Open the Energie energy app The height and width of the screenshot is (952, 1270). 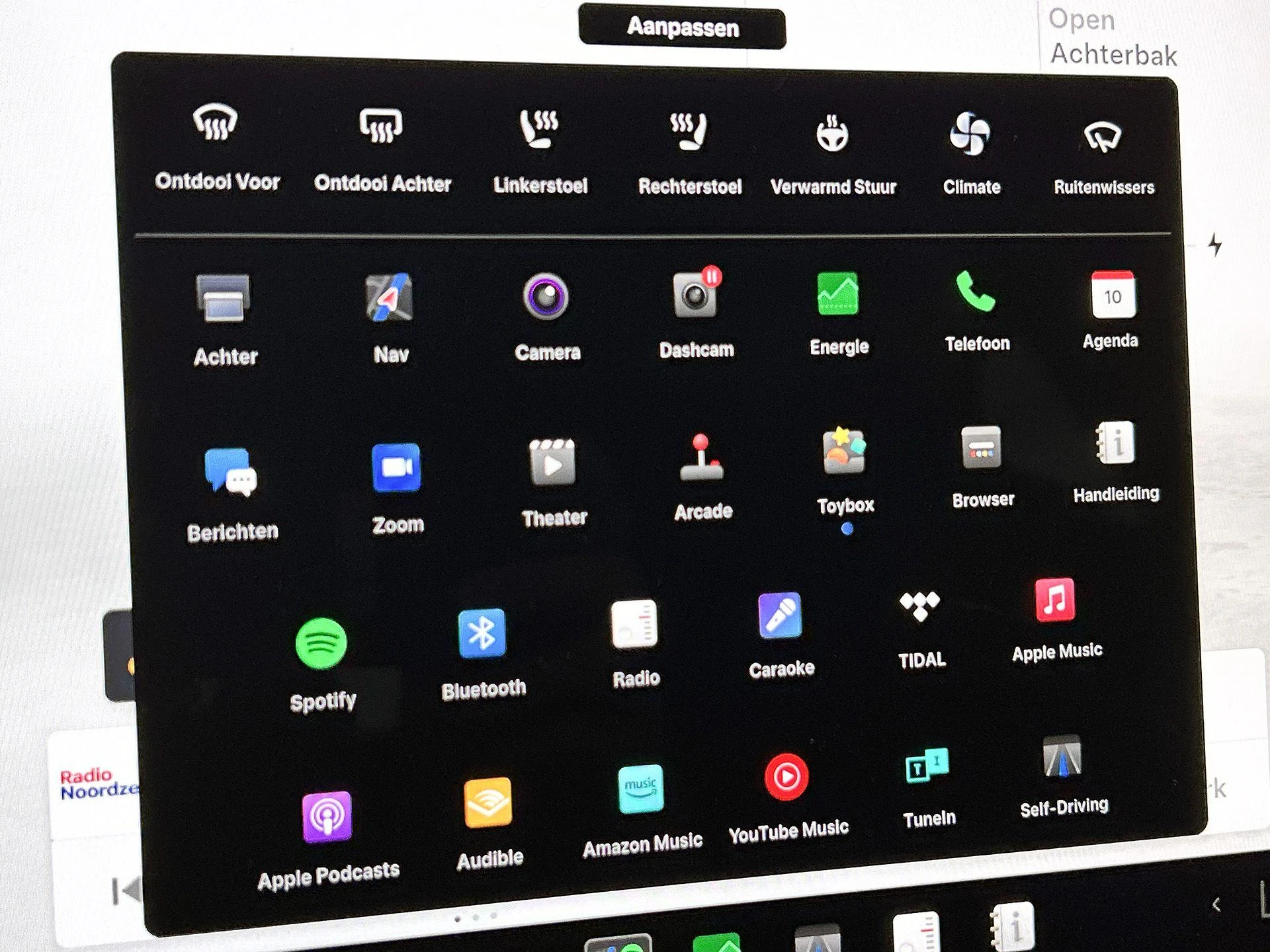[x=838, y=294]
